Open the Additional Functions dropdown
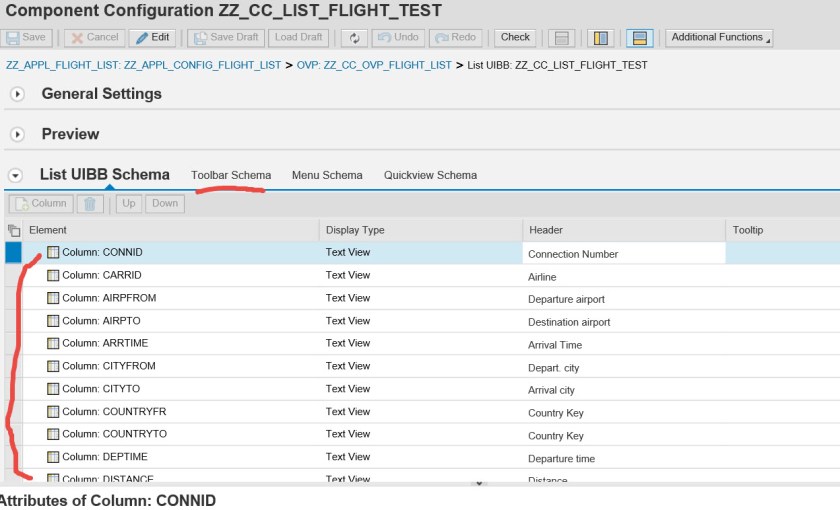The height and width of the screenshot is (510, 840). click(720, 38)
